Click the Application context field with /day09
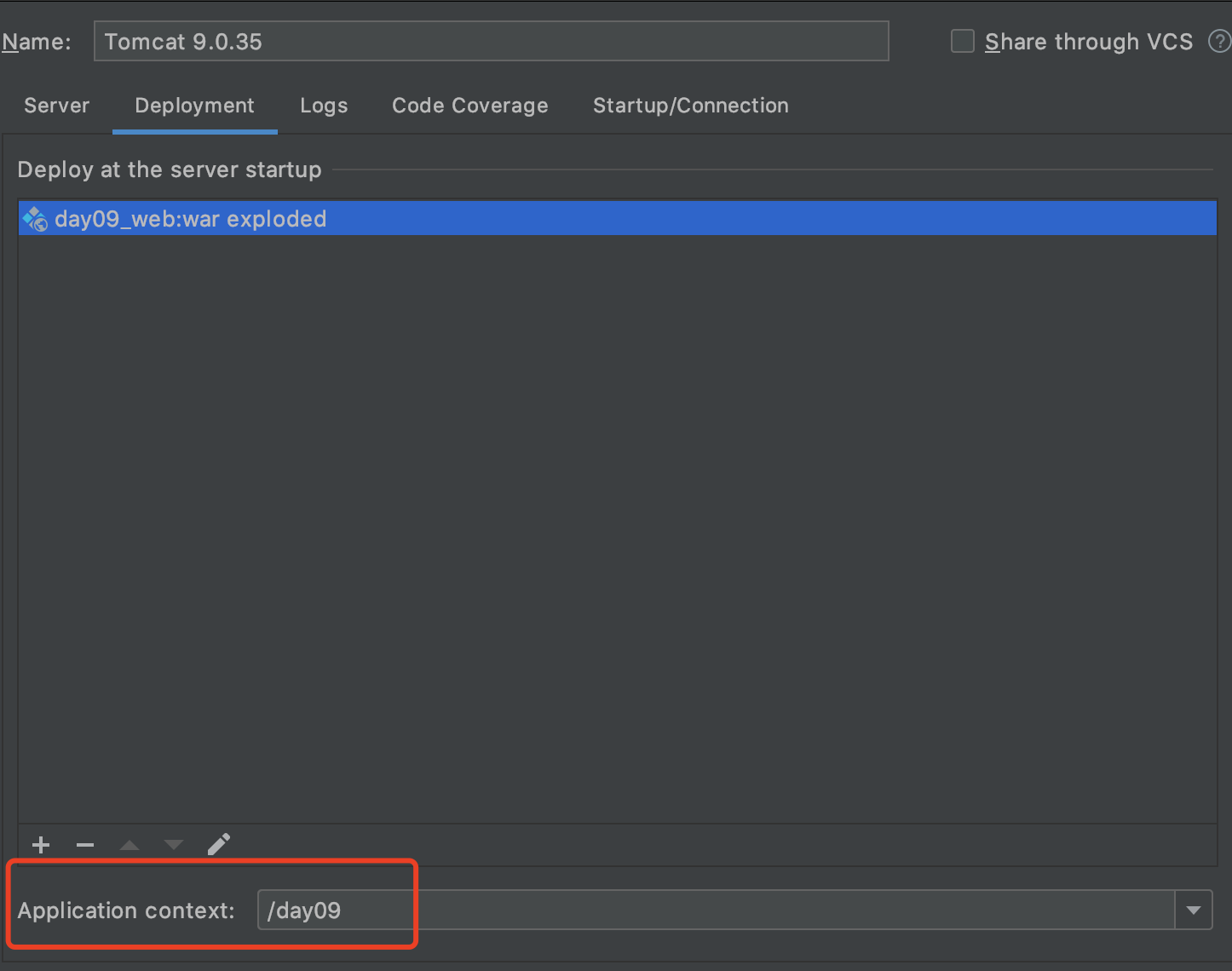 [716, 911]
